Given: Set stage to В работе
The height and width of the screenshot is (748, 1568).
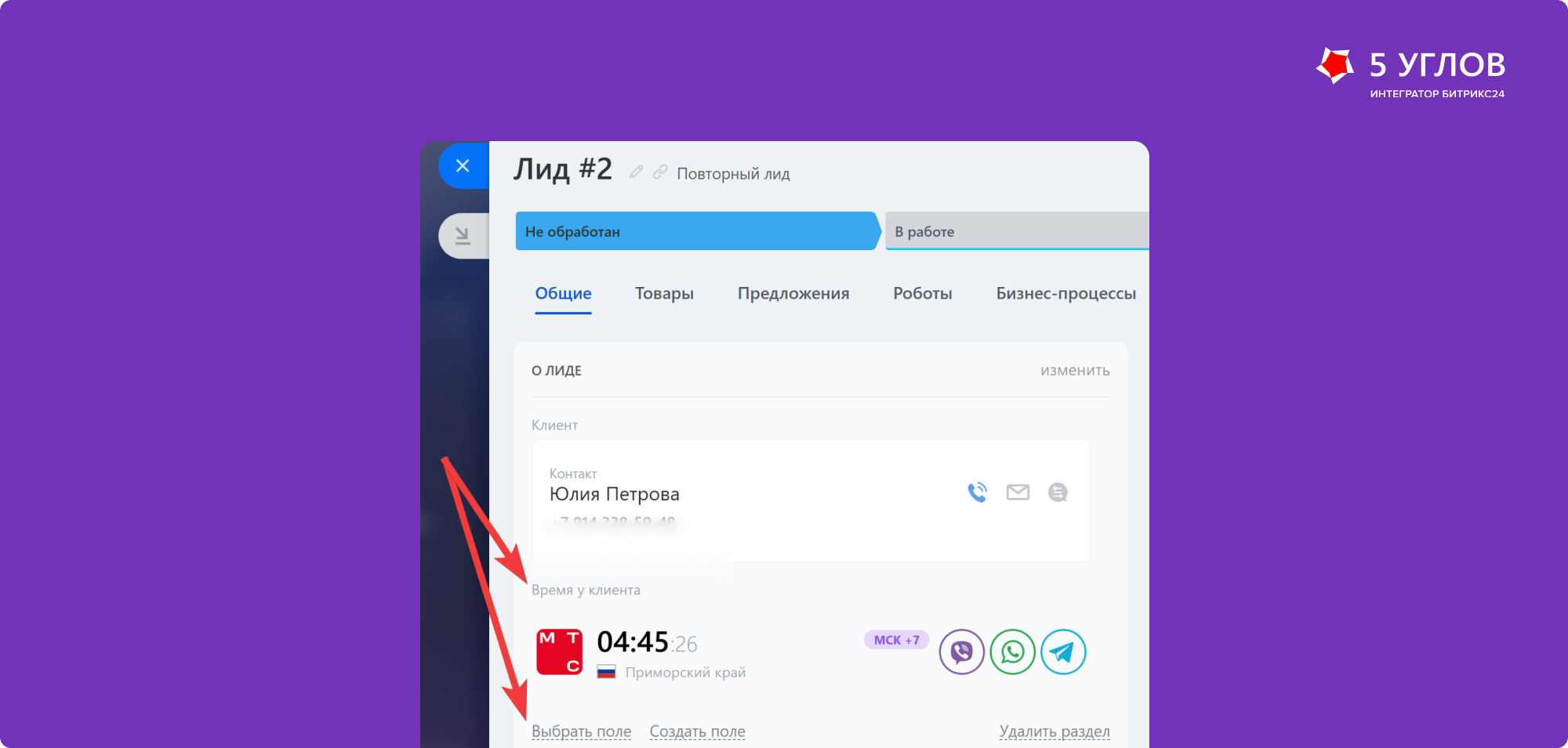Looking at the screenshot, I should click(x=1017, y=231).
